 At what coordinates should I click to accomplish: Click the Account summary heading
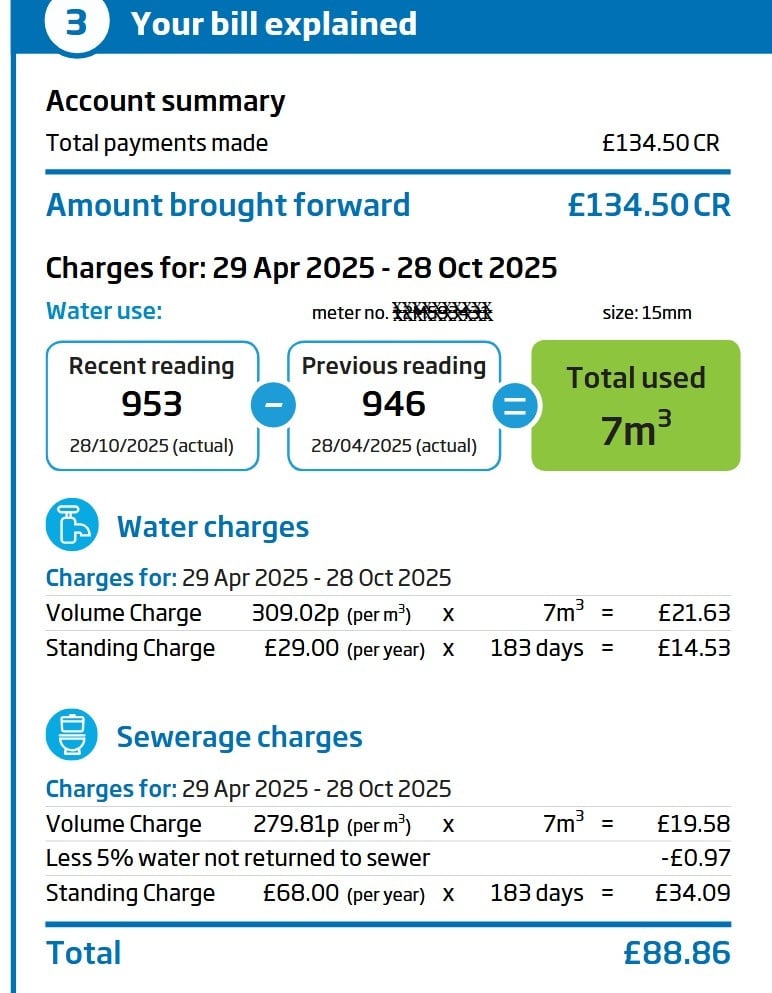(x=166, y=101)
